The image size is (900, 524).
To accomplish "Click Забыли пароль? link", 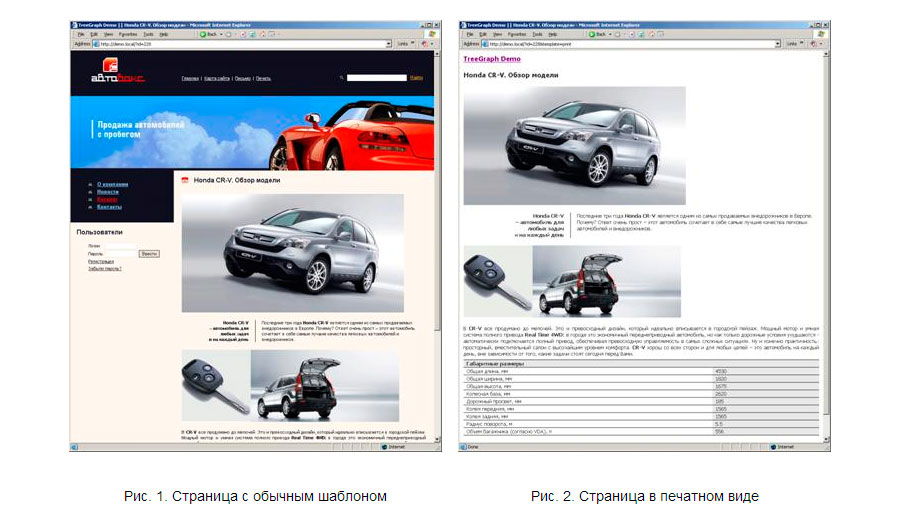I will 104,269.
